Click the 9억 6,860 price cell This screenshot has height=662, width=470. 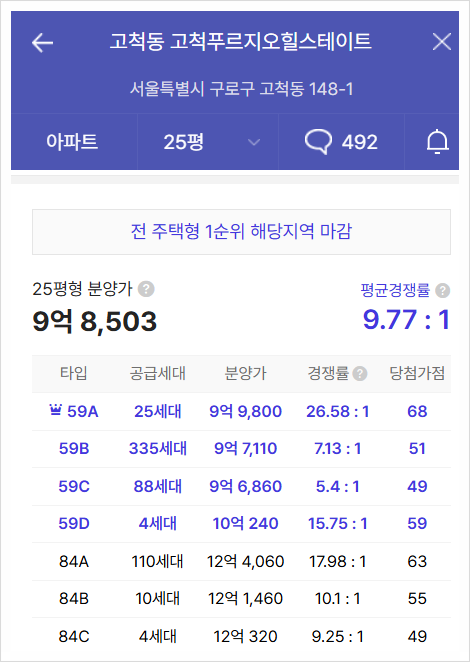point(245,486)
